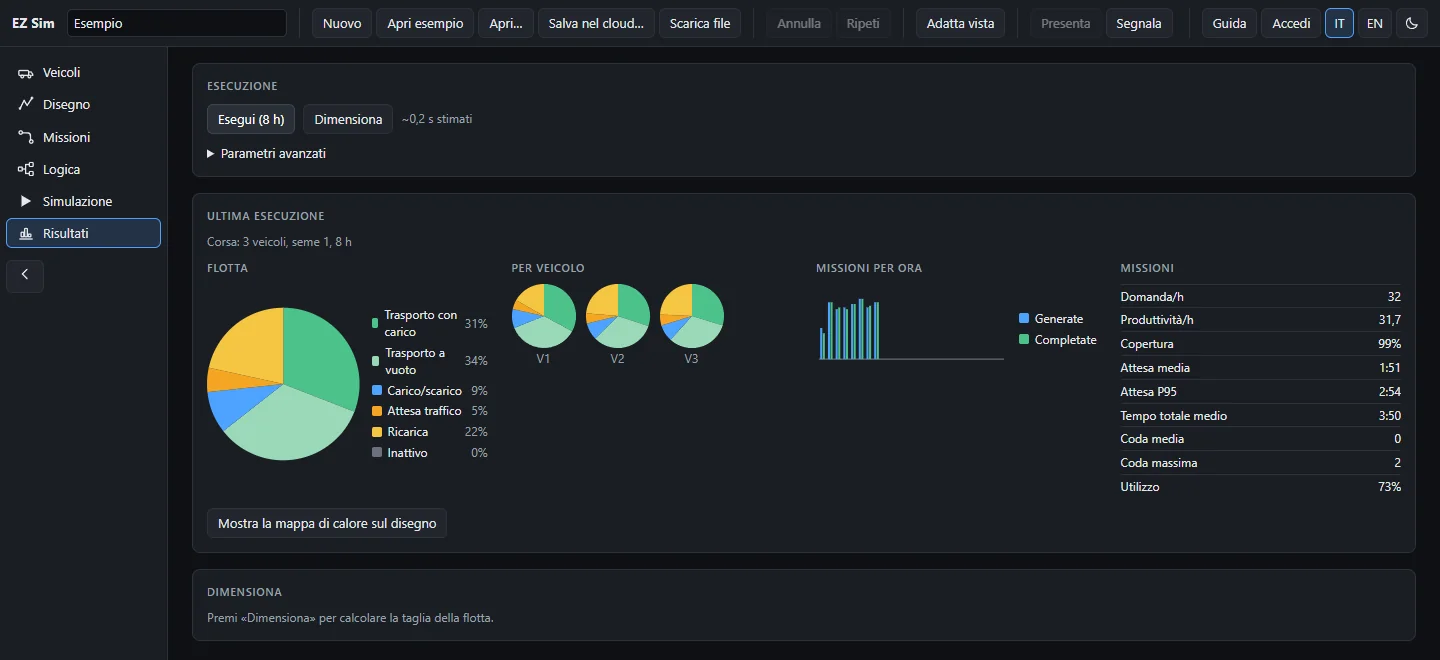Click the Carico/scarico blue legend swatch
The height and width of the screenshot is (660, 1440).
[x=377, y=390]
